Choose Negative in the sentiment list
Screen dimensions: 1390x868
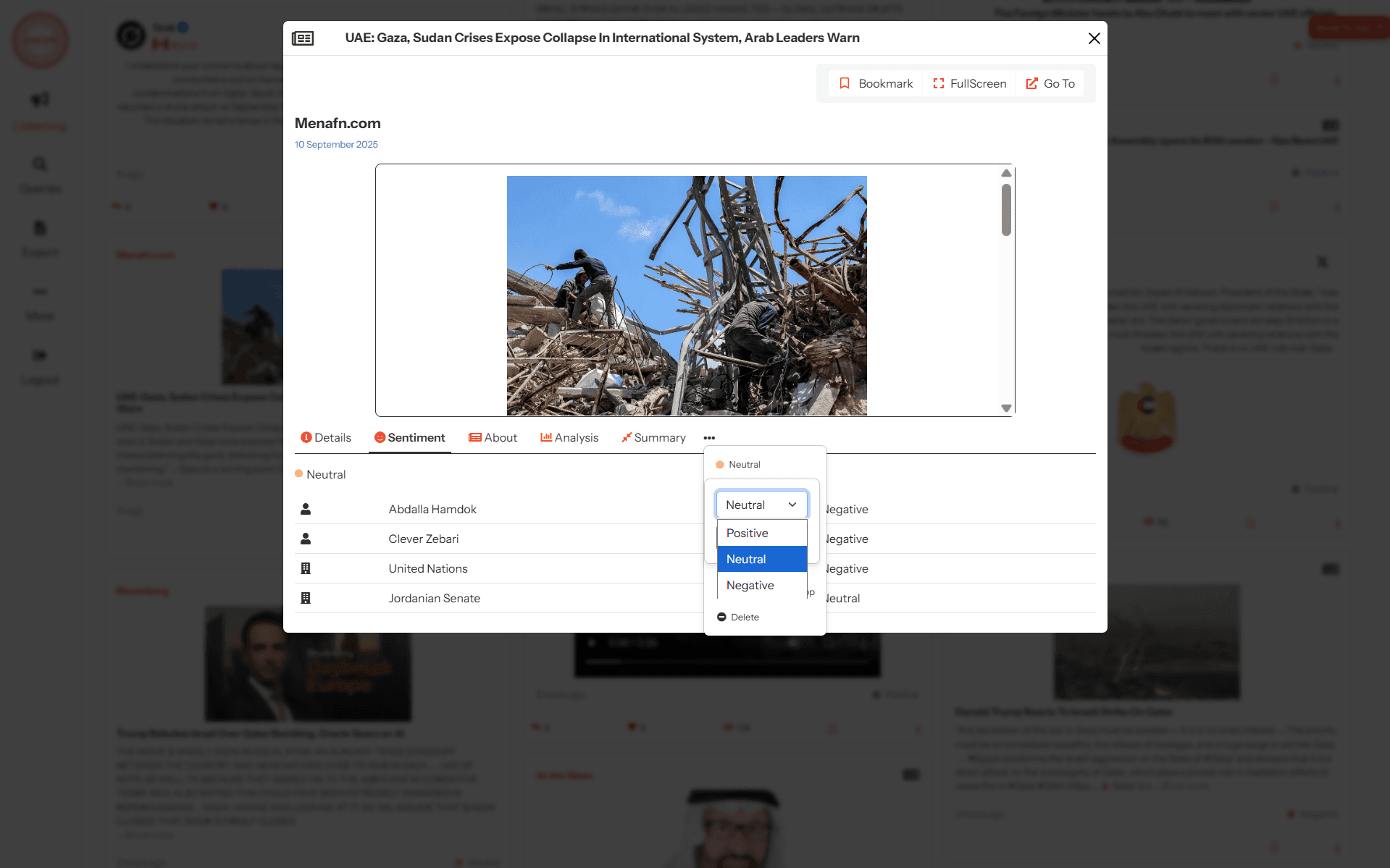pyautogui.click(x=761, y=585)
